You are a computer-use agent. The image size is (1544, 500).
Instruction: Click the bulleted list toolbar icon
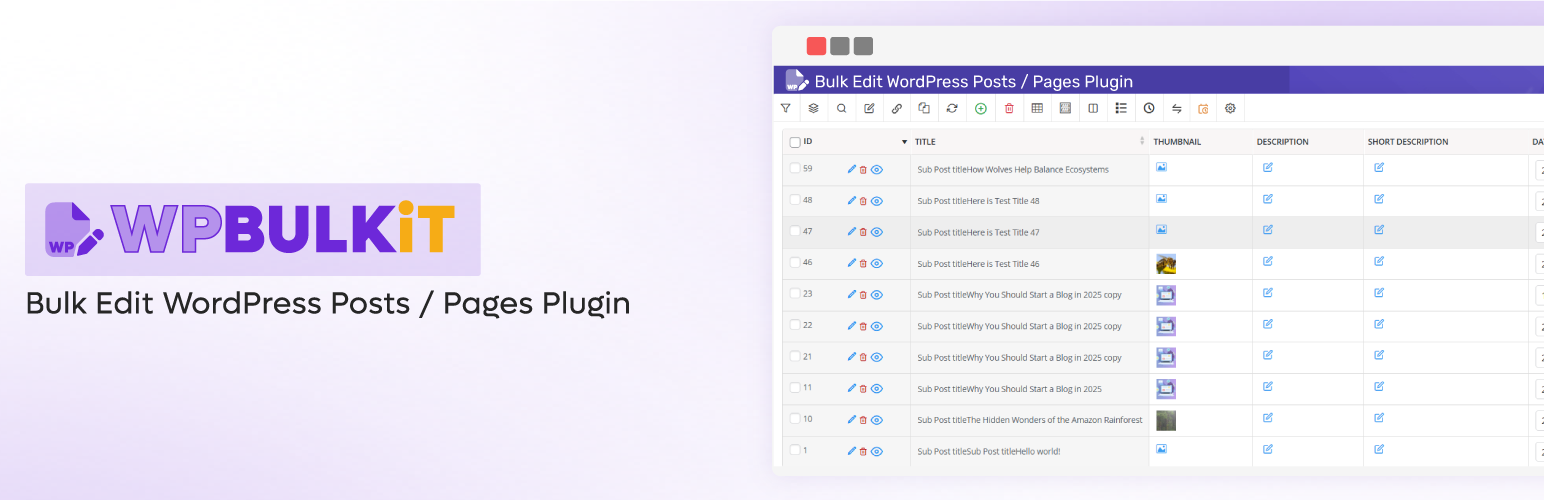(x=1121, y=108)
